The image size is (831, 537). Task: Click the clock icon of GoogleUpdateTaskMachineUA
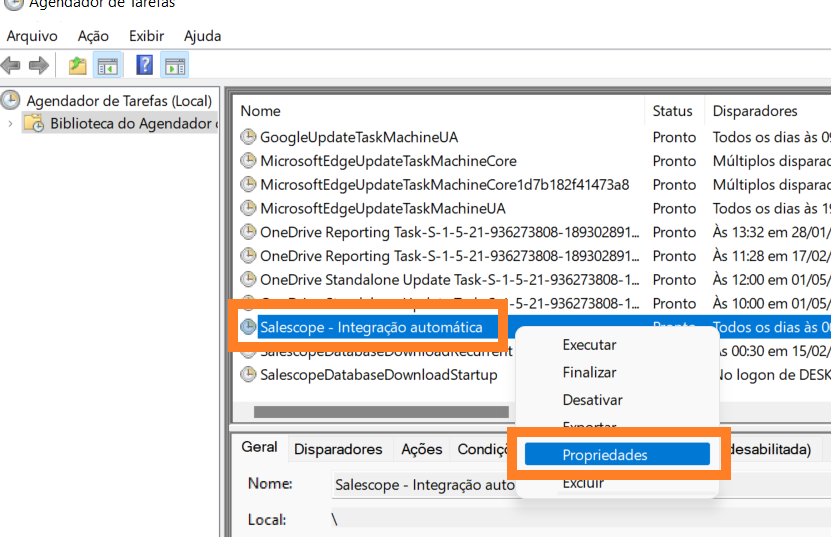pyautogui.click(x=248, y=137)
